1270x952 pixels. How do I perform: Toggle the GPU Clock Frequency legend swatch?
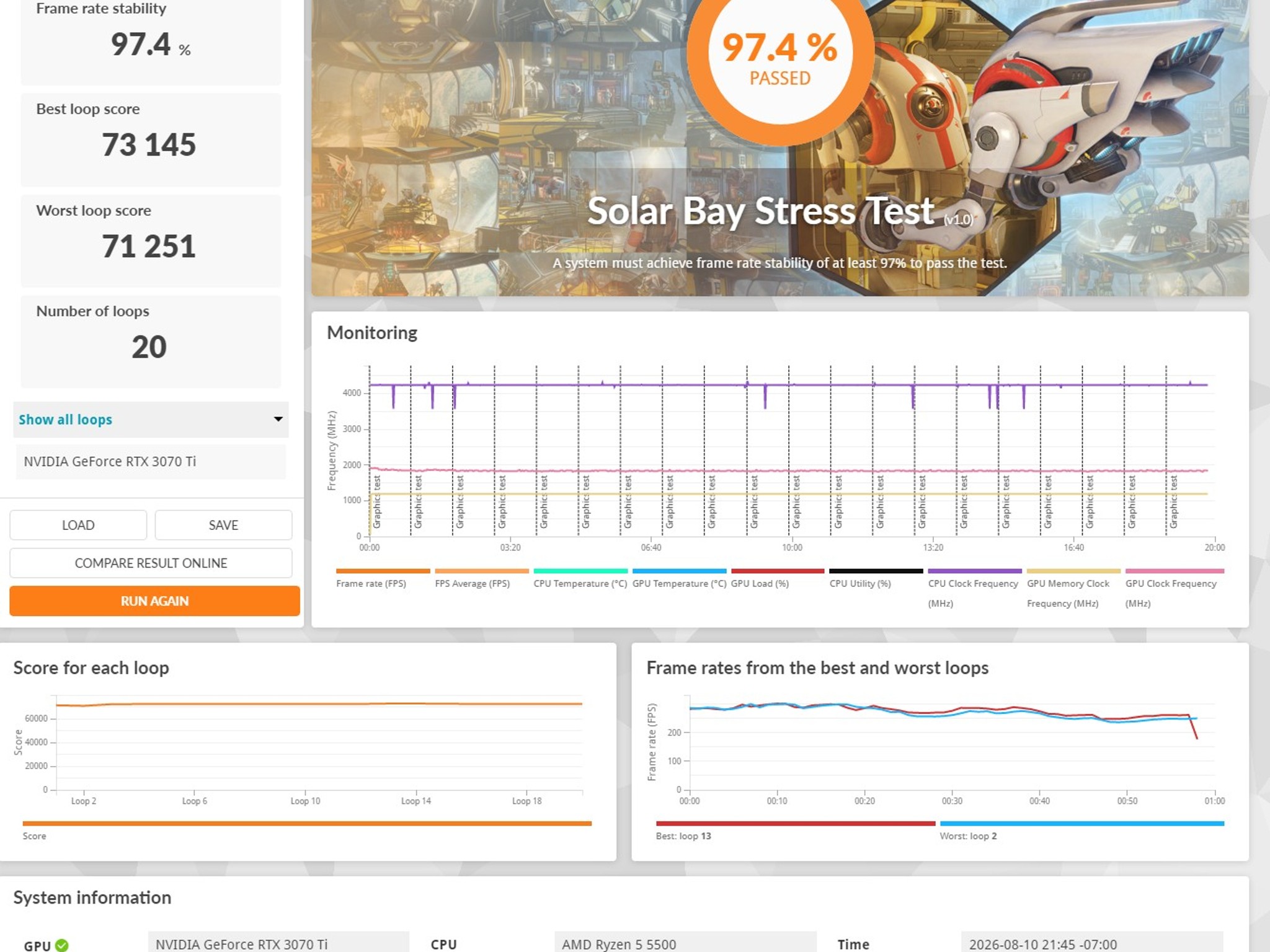(x=1175, y=571)
